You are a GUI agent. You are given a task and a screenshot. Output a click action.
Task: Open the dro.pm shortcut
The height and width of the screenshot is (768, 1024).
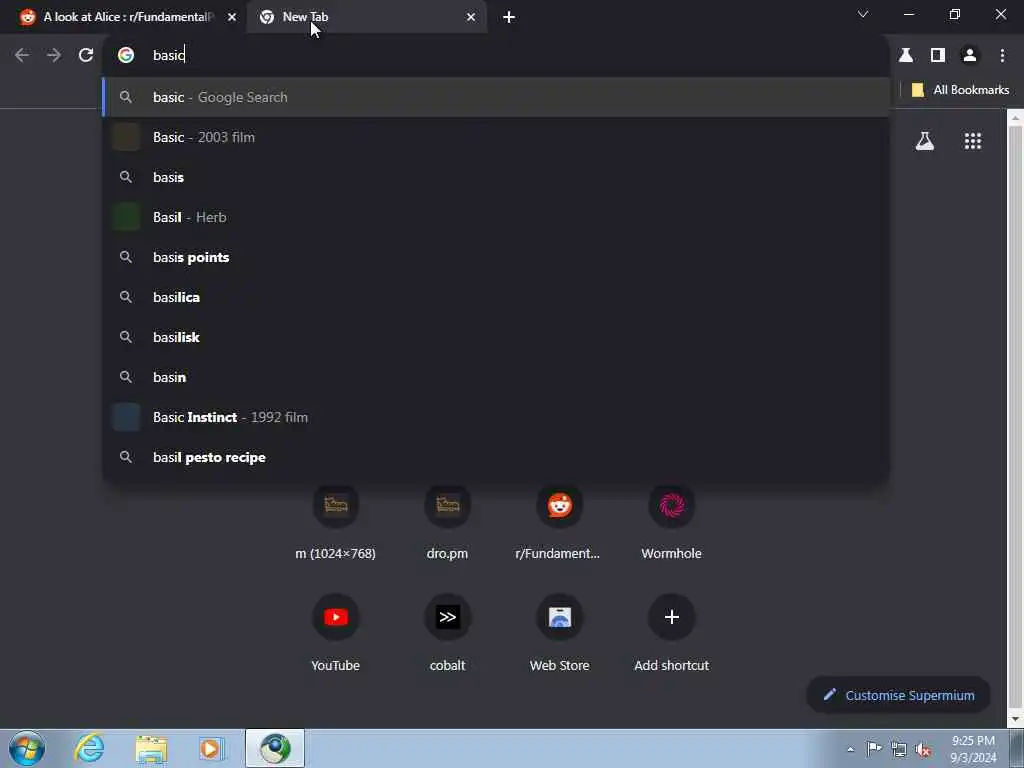click(447, 505)
